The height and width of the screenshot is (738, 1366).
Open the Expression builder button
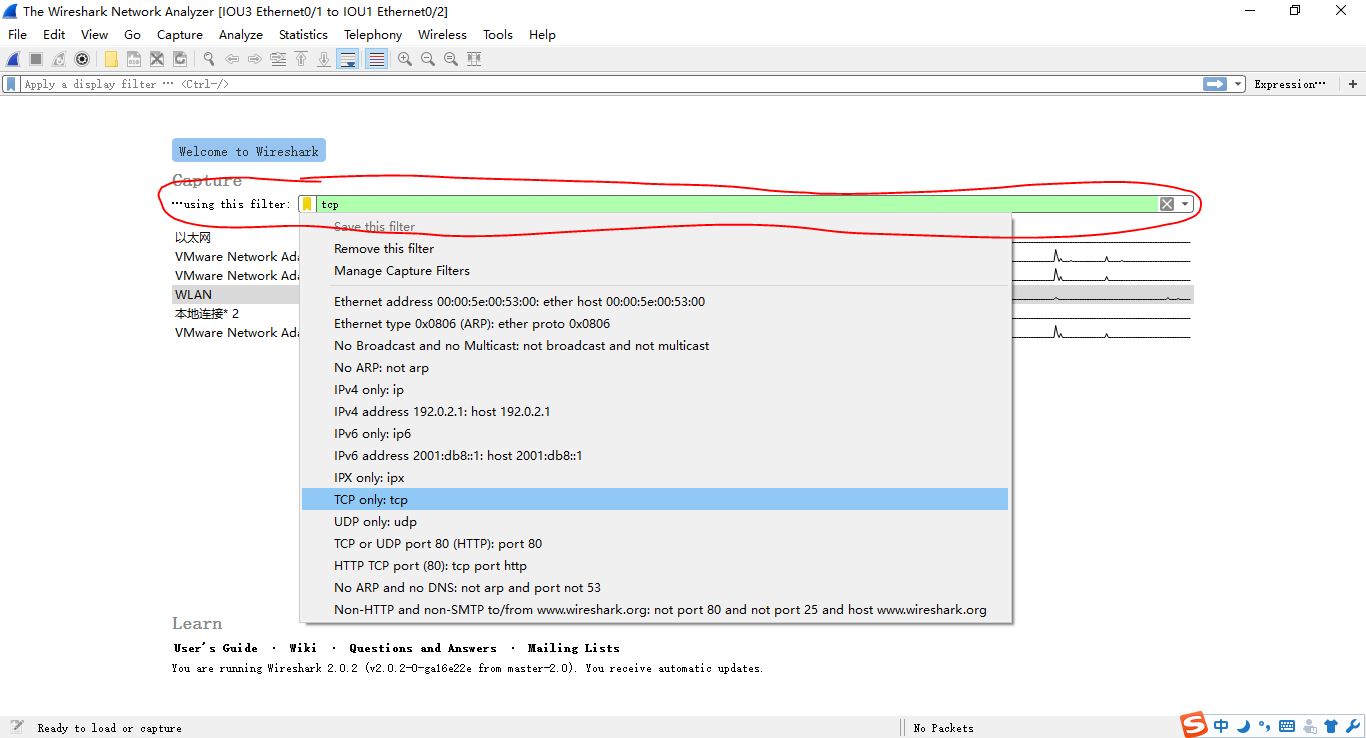1290,84
